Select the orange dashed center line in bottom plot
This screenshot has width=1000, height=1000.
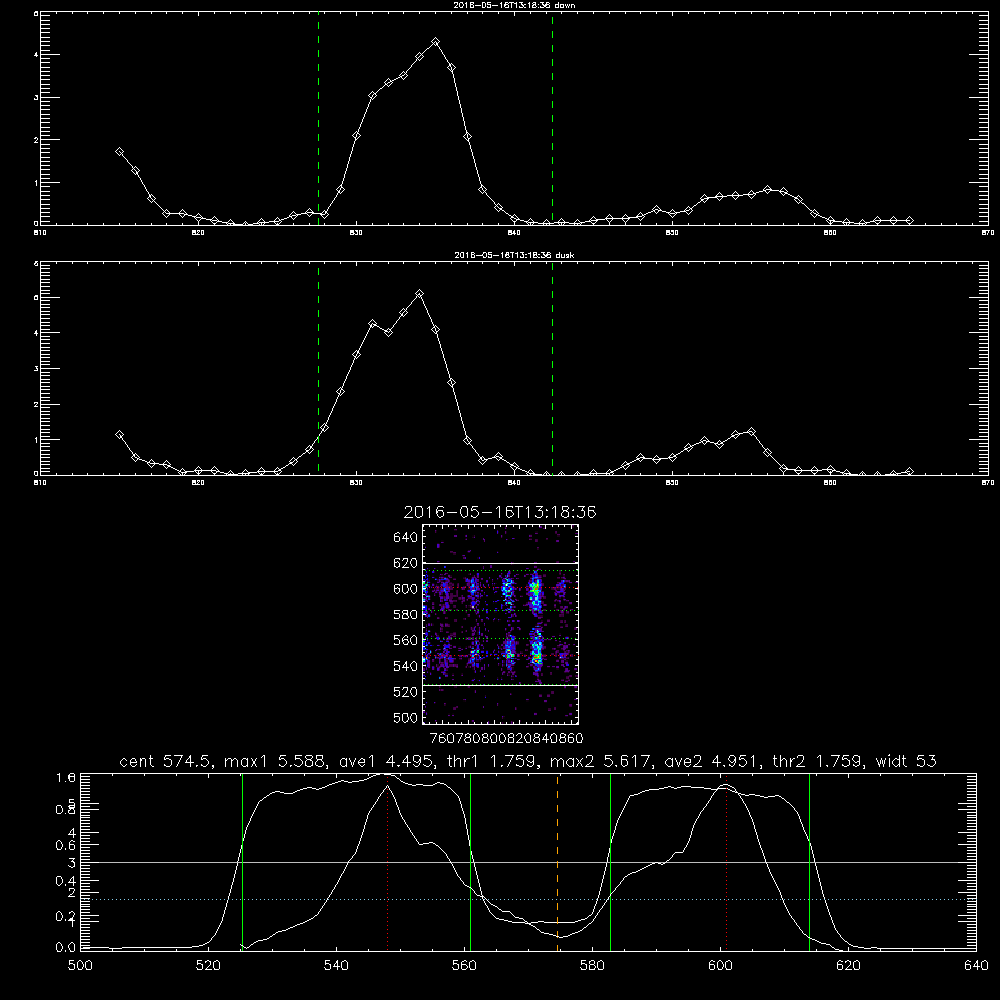(x=557, y=861)
